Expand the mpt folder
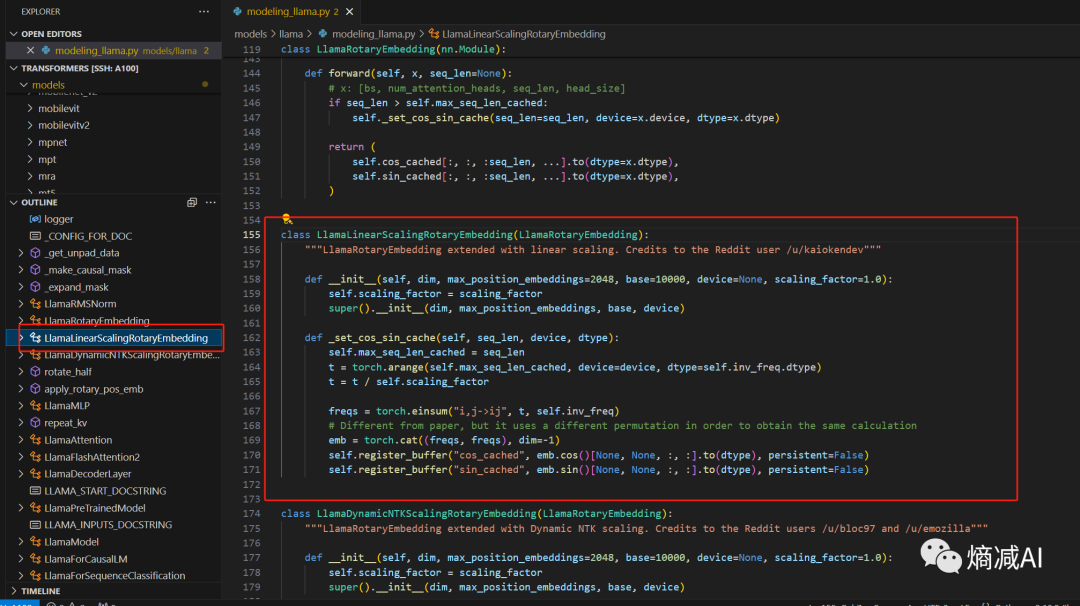The image size is (1080, 606). click(30, 159)
